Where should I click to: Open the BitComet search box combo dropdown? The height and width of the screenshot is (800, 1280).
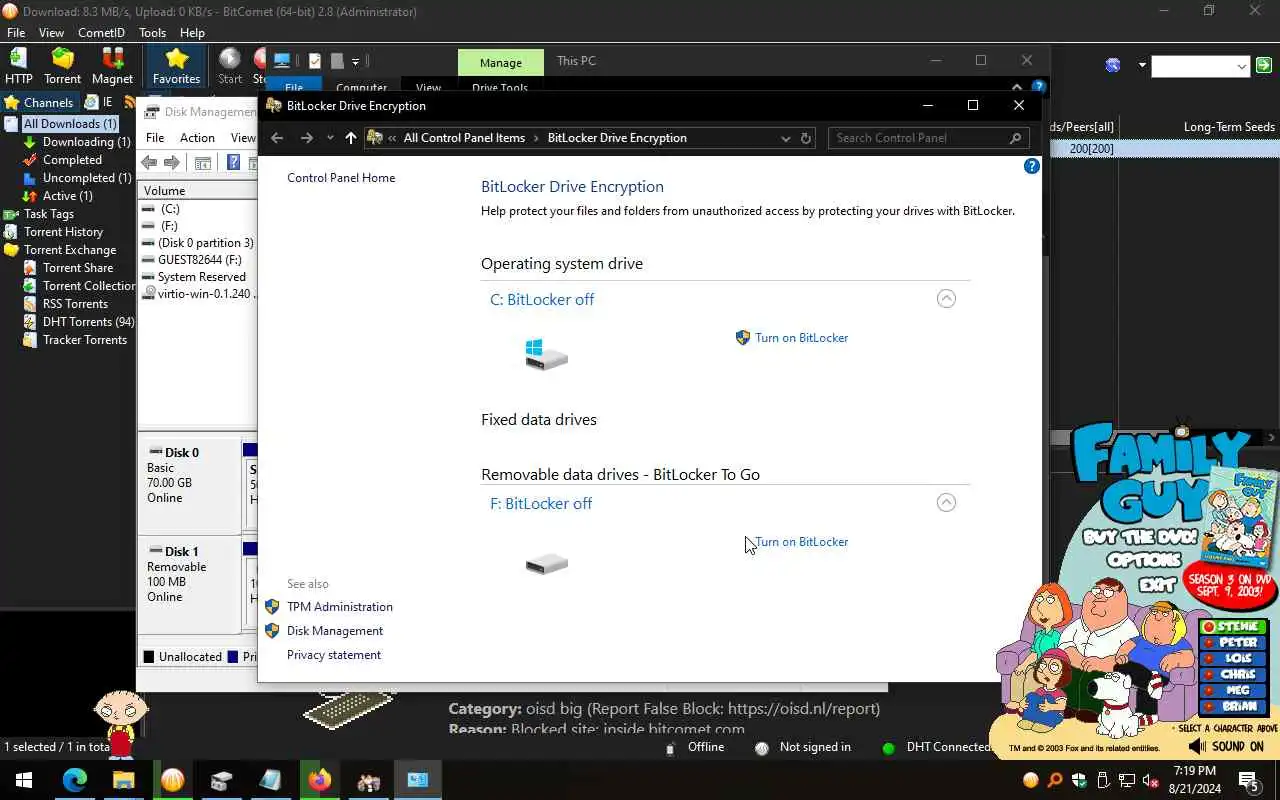coord(1242,66)
